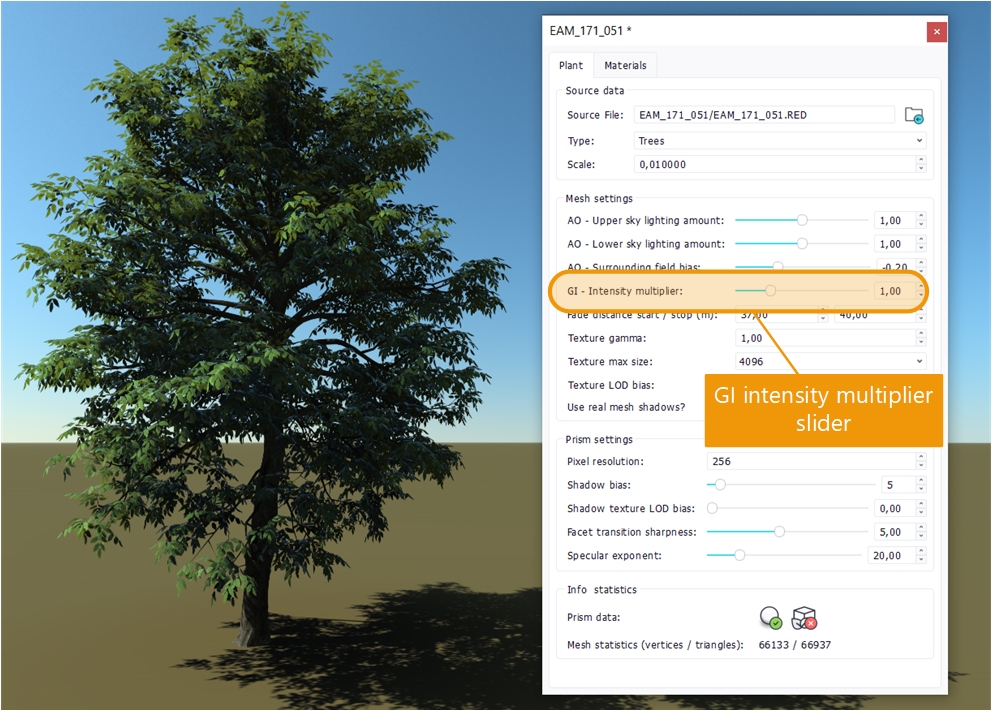Click the Specular exponent value field
This screenshot has height=711, width=992.
888,556
